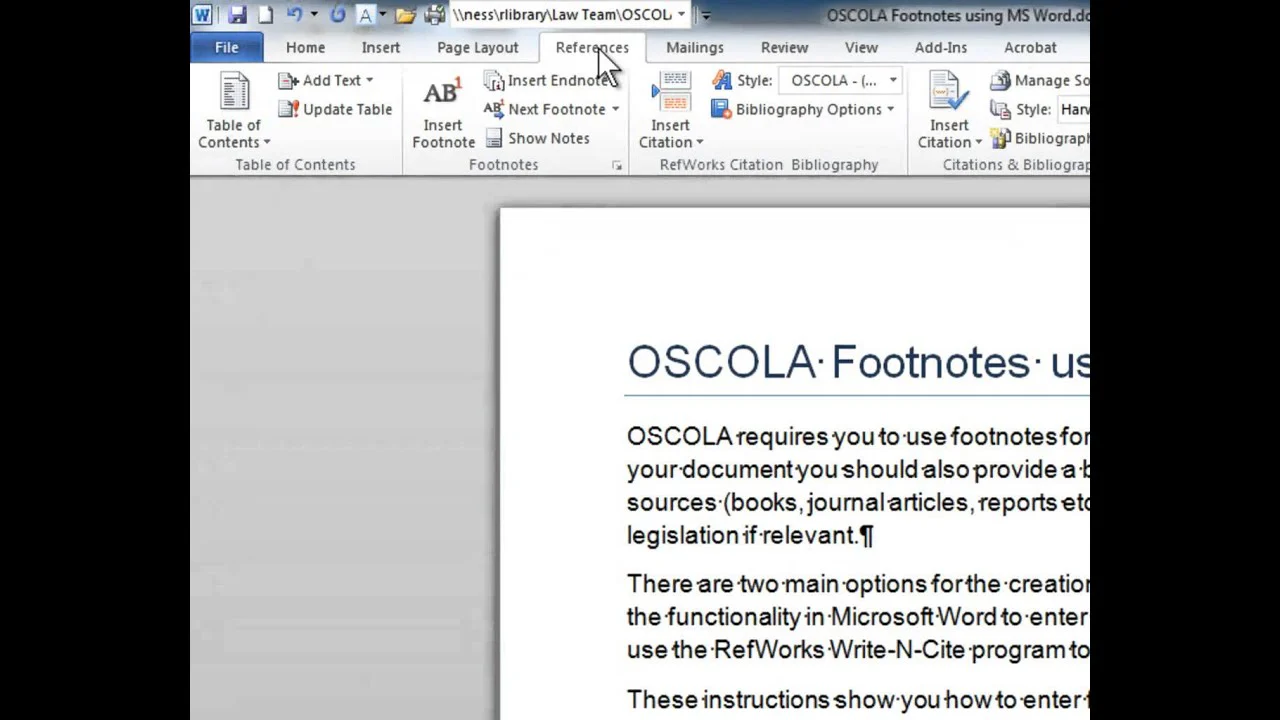Viewport: 1280px width, 720px height.
Task: Open Show Notes in the Footnotes group
Action: [x=540, y=138]
